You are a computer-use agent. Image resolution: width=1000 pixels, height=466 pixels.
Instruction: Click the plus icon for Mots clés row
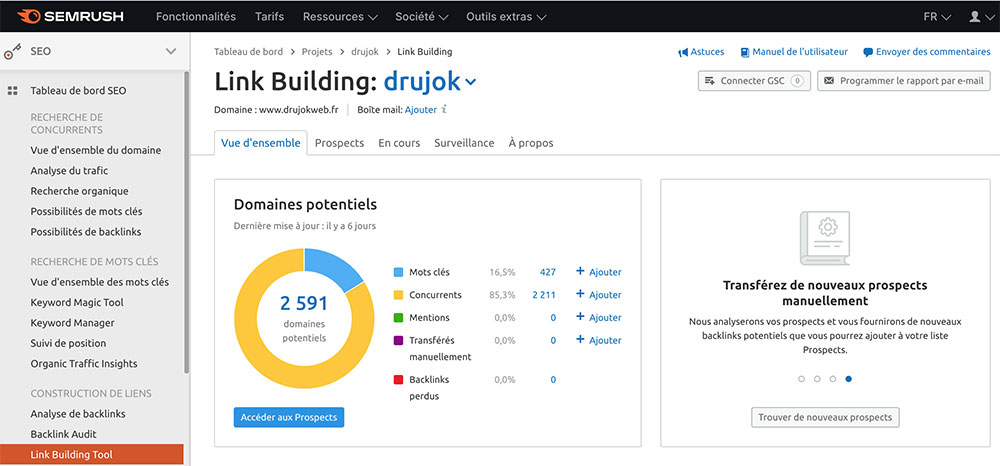click(x=580, y=271)
